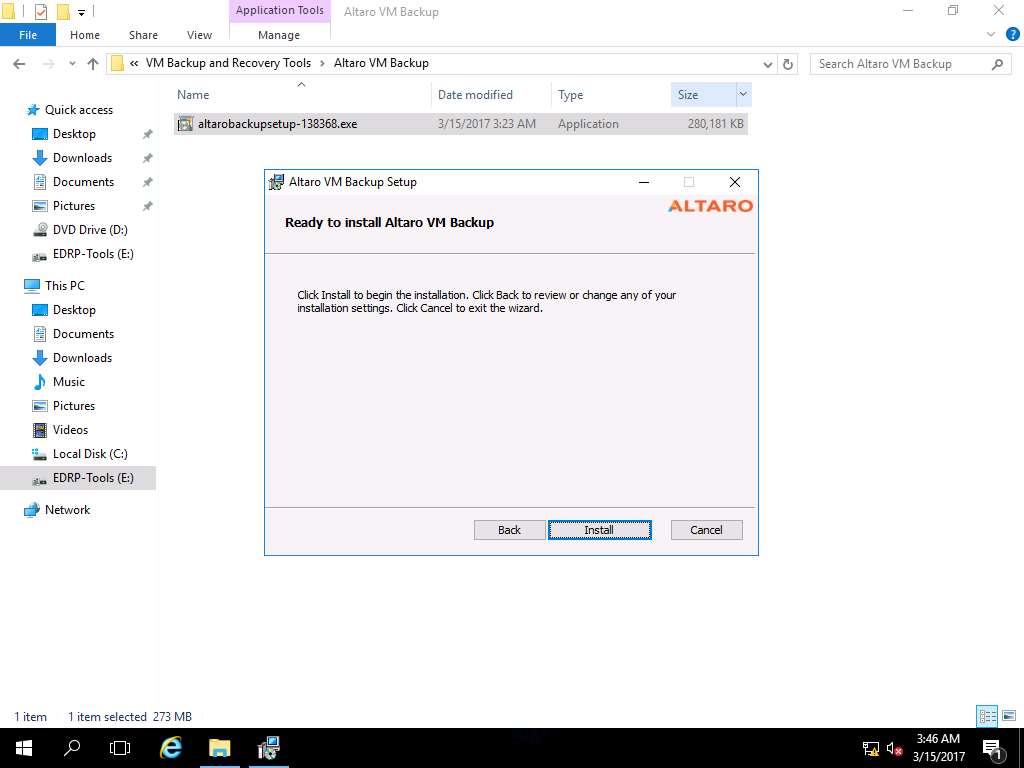Viewport: 1024px width, 768px height.
Task: Click Install in Altaro setup dialog
Action: (600, 530)
